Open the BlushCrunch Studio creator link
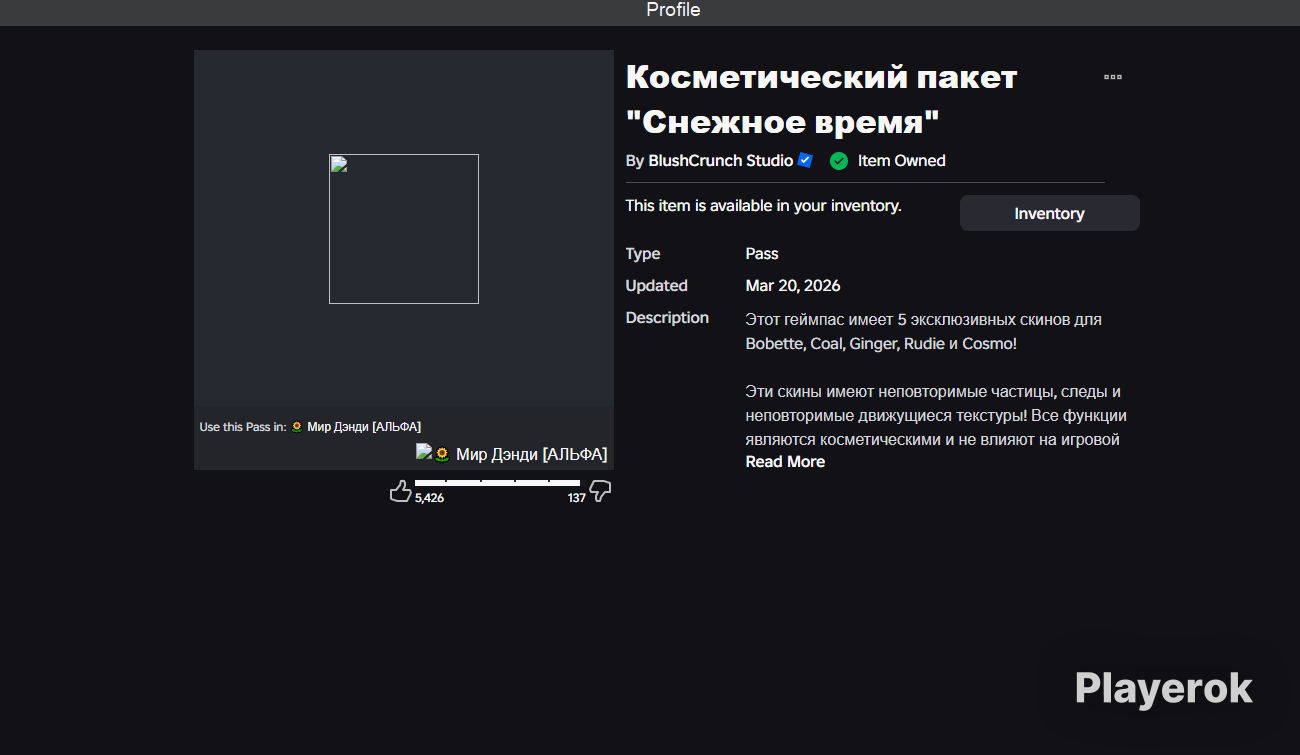 tap(721, 160)
